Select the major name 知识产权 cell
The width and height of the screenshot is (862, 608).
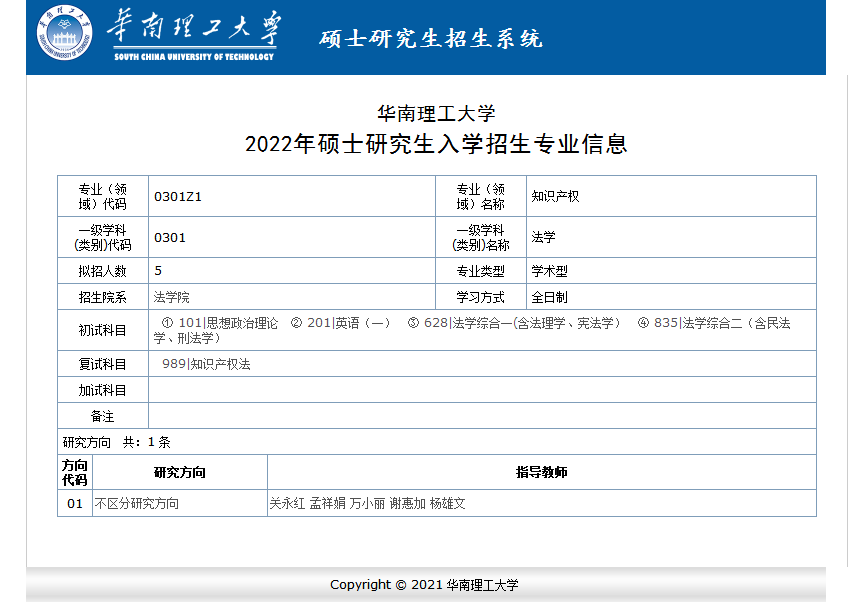[671, 196]
